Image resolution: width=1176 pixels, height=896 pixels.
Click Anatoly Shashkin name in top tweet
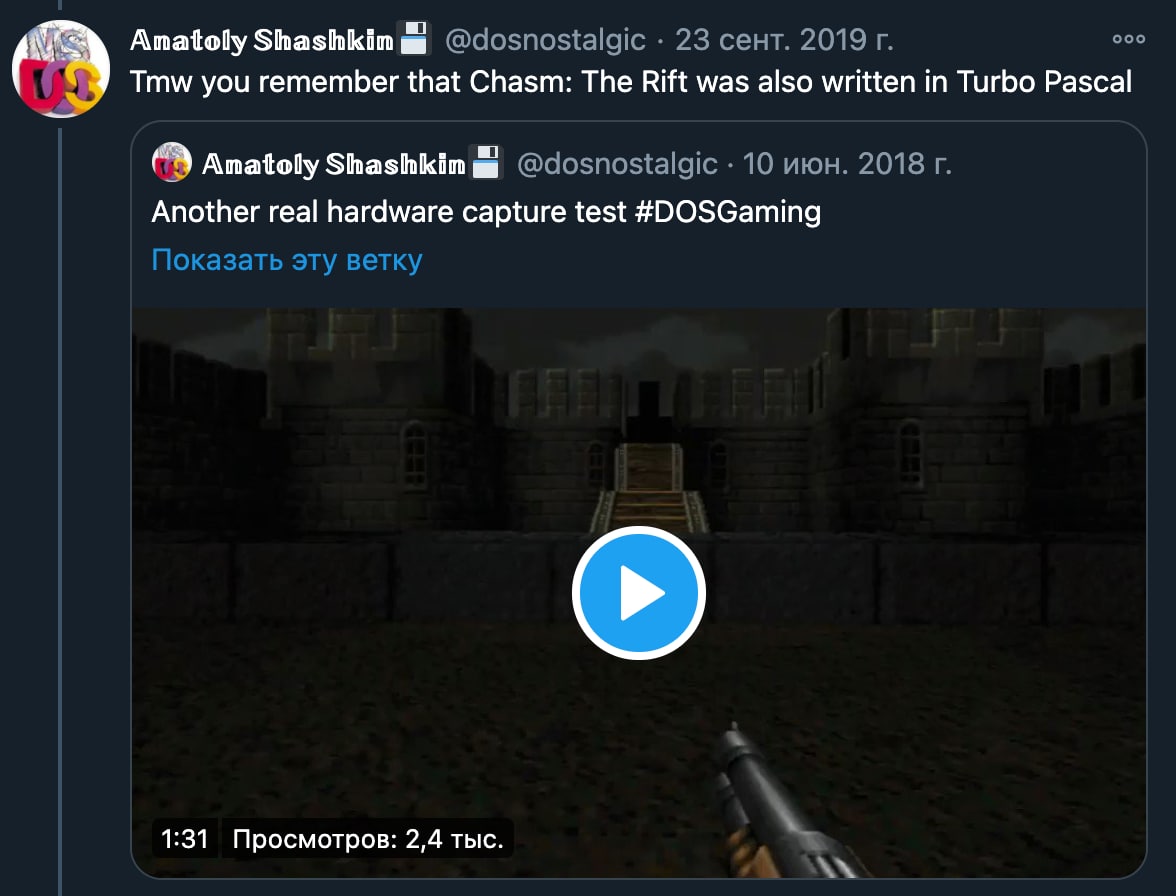pyautogui.click(x=262, y=40)
